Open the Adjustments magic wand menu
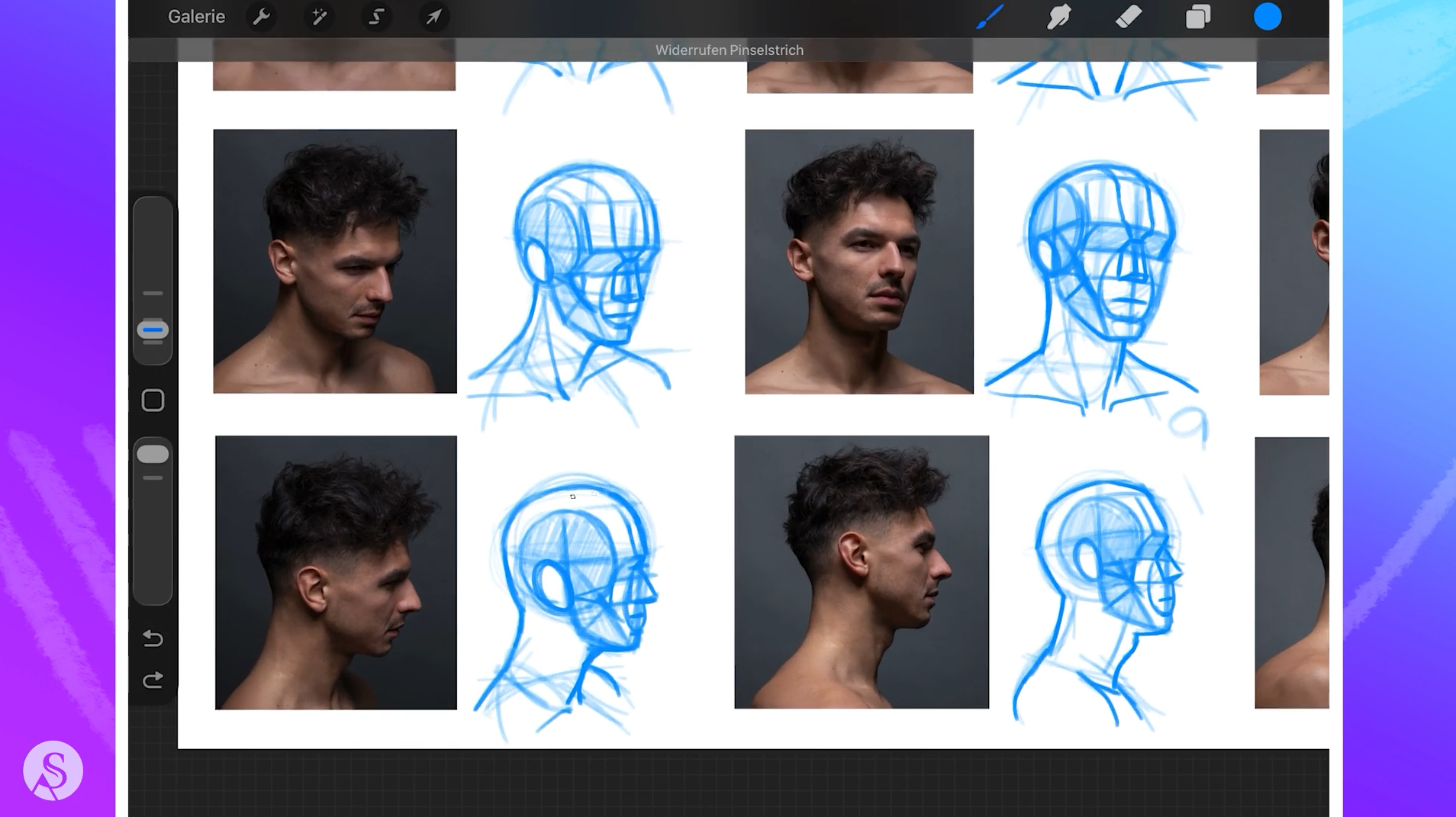 [x=319, y=17]
